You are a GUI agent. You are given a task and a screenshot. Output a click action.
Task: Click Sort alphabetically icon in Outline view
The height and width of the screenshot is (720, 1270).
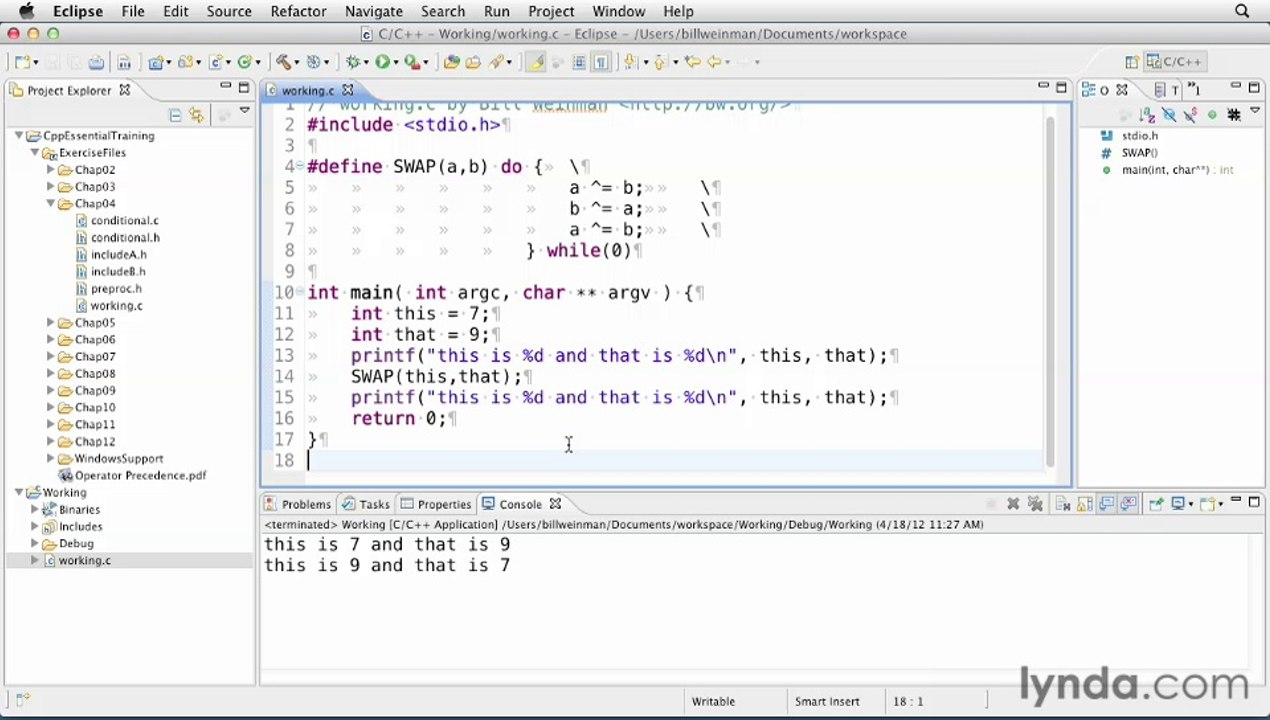(1147, 115)
